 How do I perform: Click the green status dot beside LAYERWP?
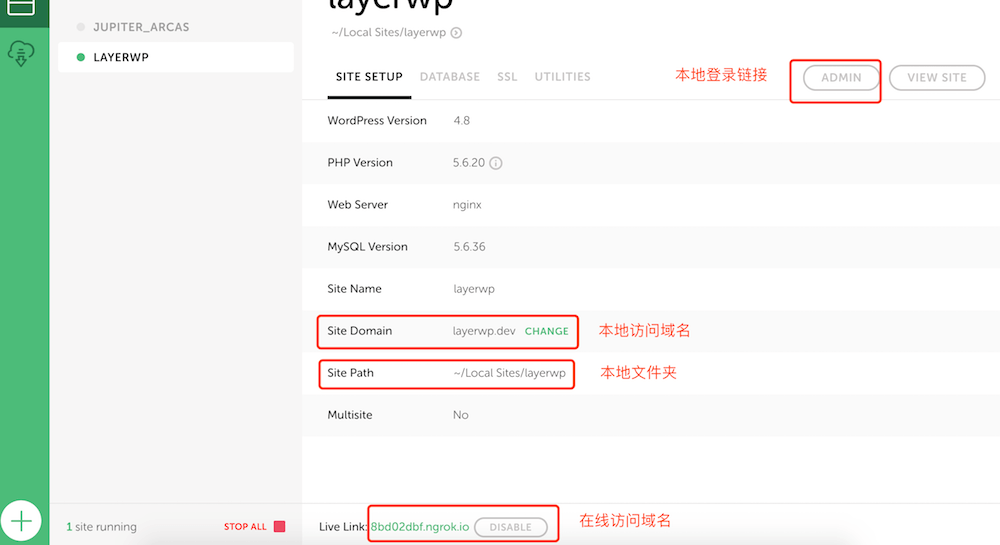point(81,58)
